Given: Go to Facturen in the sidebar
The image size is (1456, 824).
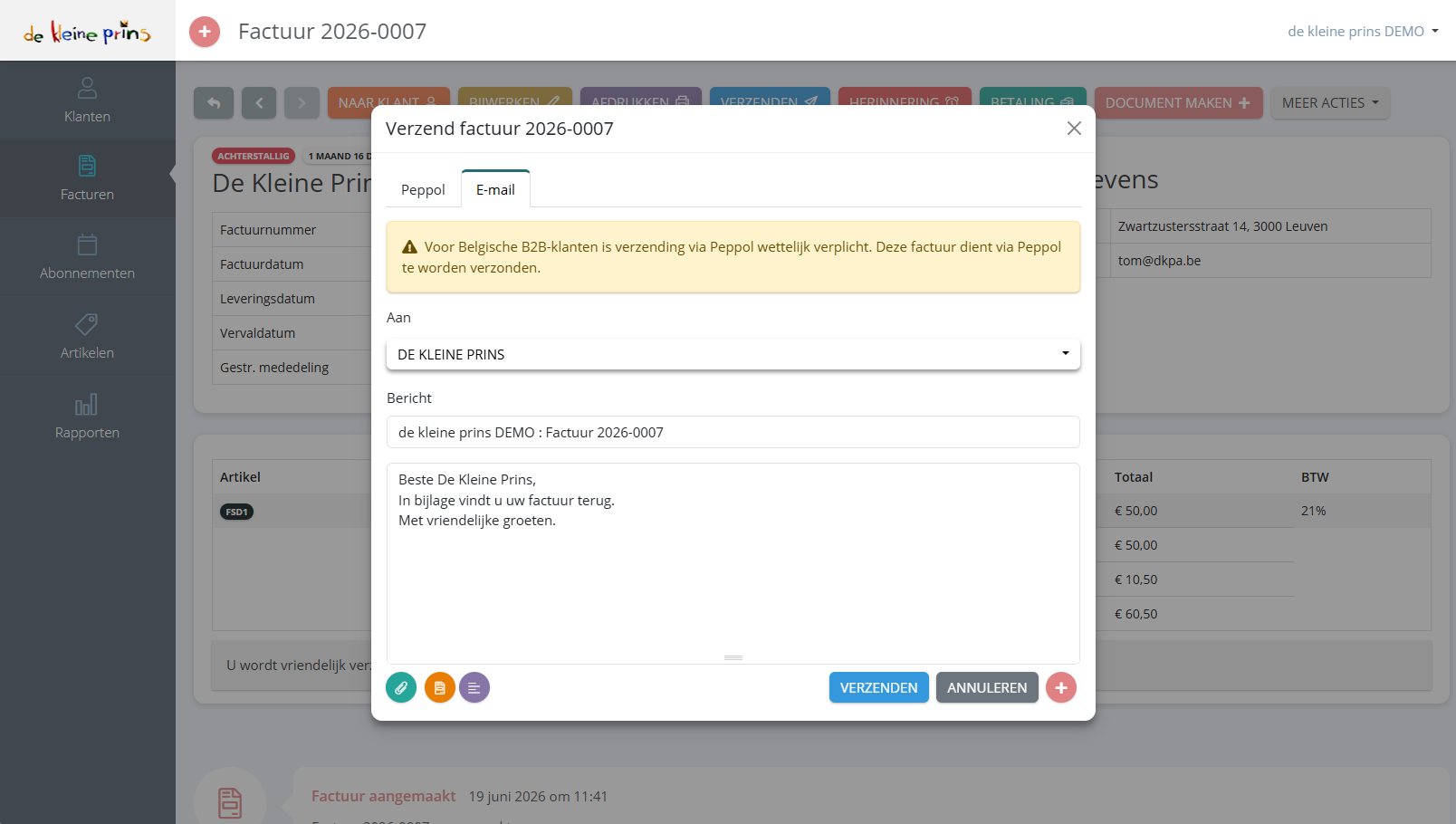Looking at the screenshot, I should [x=87, y=178].
